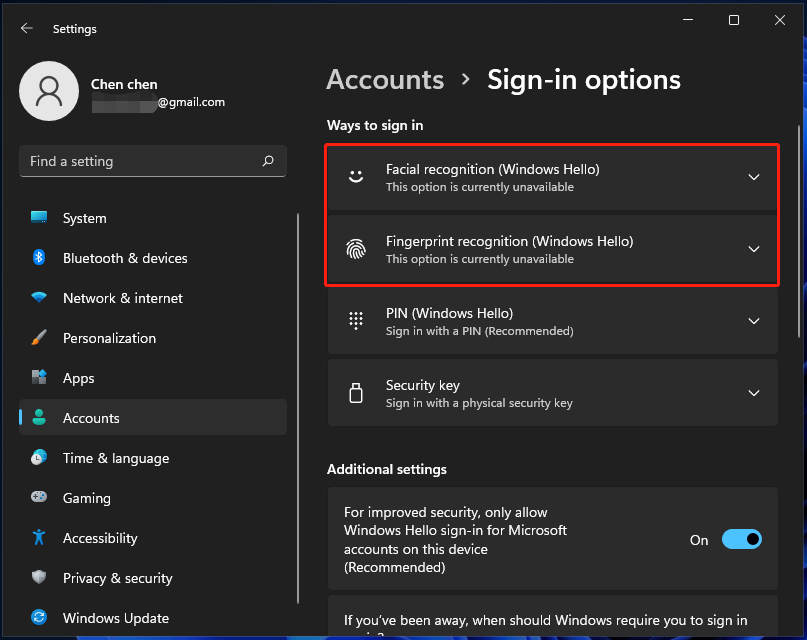Go to Privacy & security
Screen dimensions: 807x640
click(x=153, y=578)
